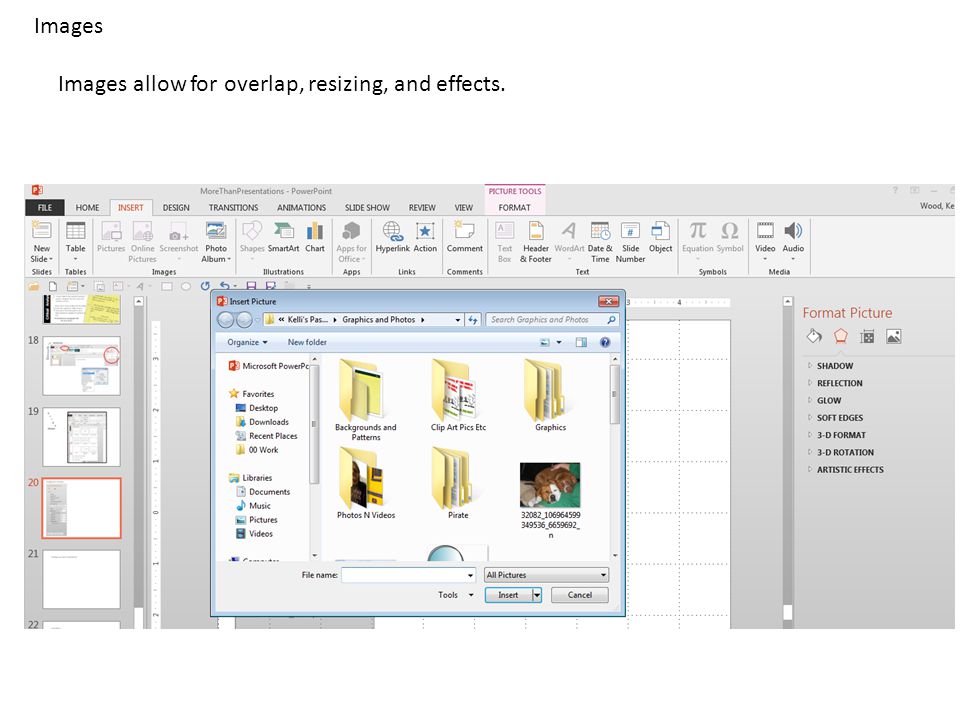The width and height of the screenshot is (960, 720).
Task: Select Size & Properties icon in Format Picture
Action: (867, 336)
